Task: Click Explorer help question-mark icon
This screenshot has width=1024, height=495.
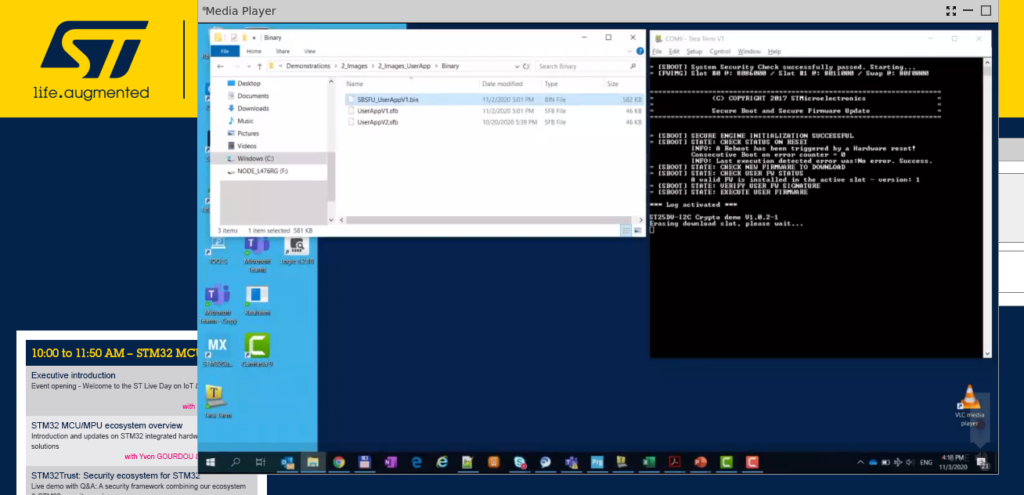Action: click(x=639, y=51)
